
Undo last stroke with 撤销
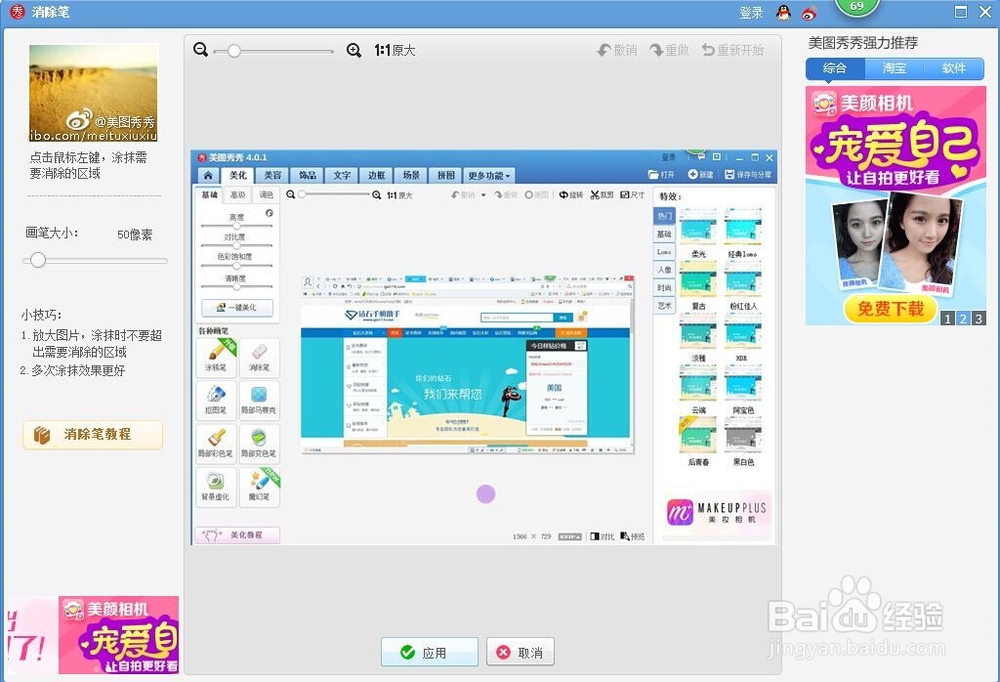point(617,50)
